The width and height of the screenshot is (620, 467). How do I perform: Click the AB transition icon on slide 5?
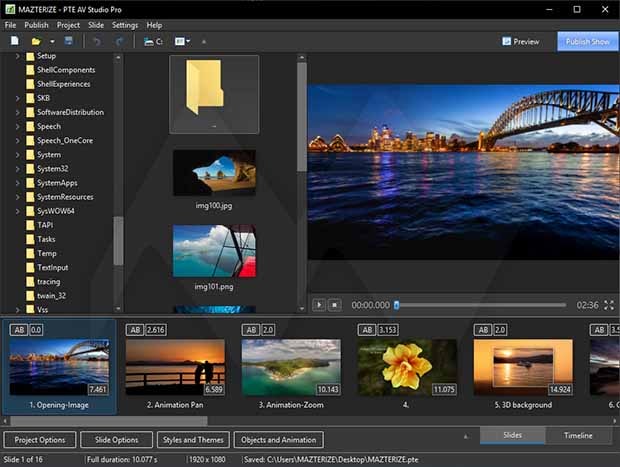(x=483, y=330)
